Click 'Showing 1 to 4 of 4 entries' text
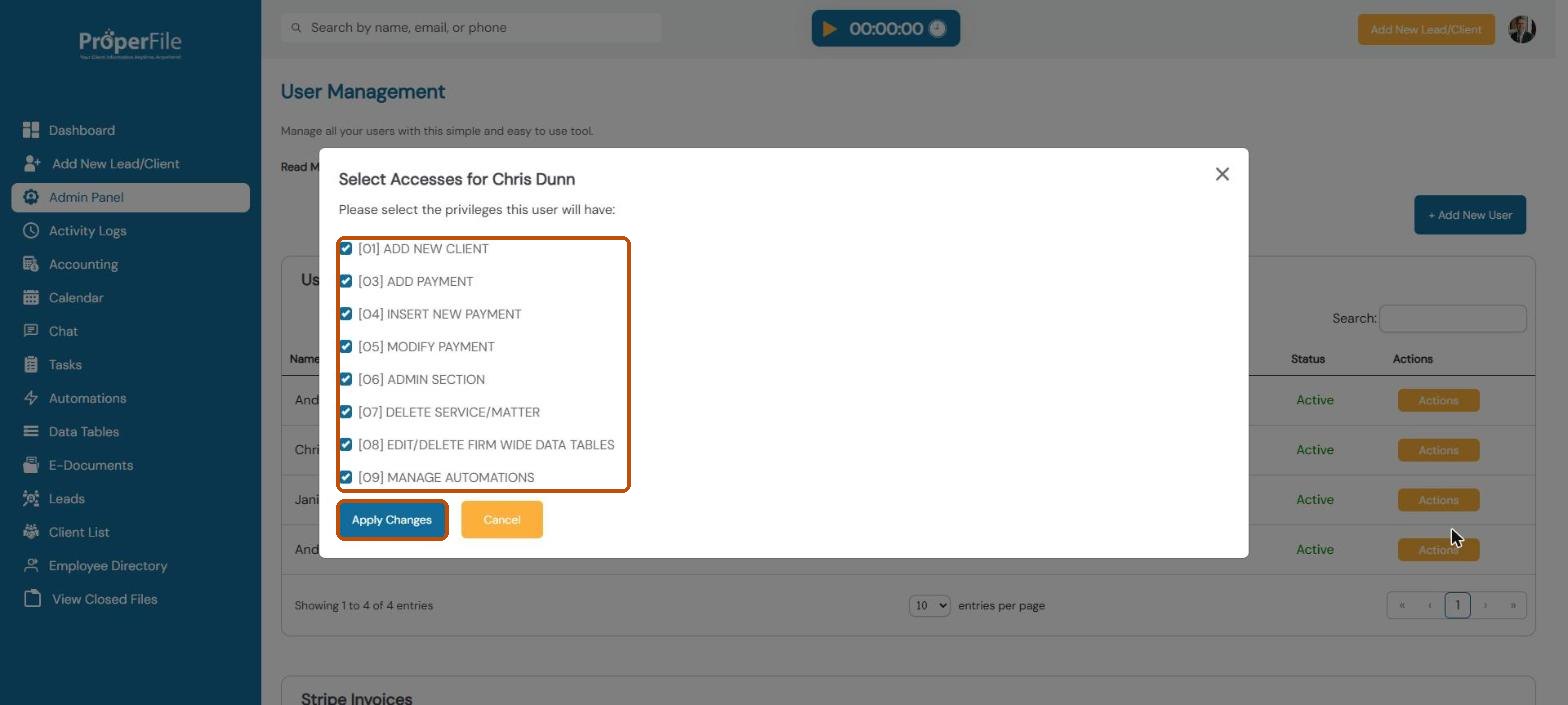Image resolution: width=1568 pixels, height=705 pixels. [364, 606]
